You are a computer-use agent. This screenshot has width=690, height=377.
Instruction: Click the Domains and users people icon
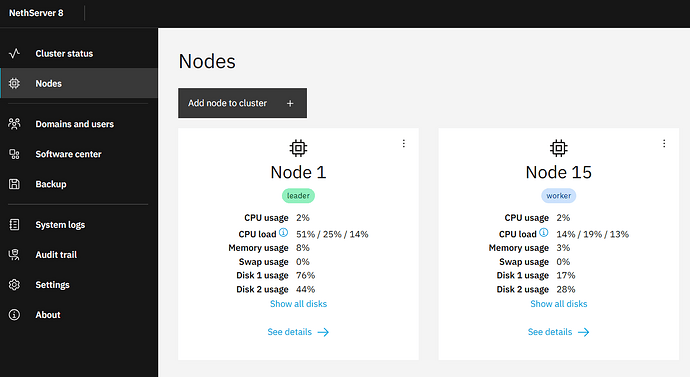pyautogui.click(x=14, y=124)
